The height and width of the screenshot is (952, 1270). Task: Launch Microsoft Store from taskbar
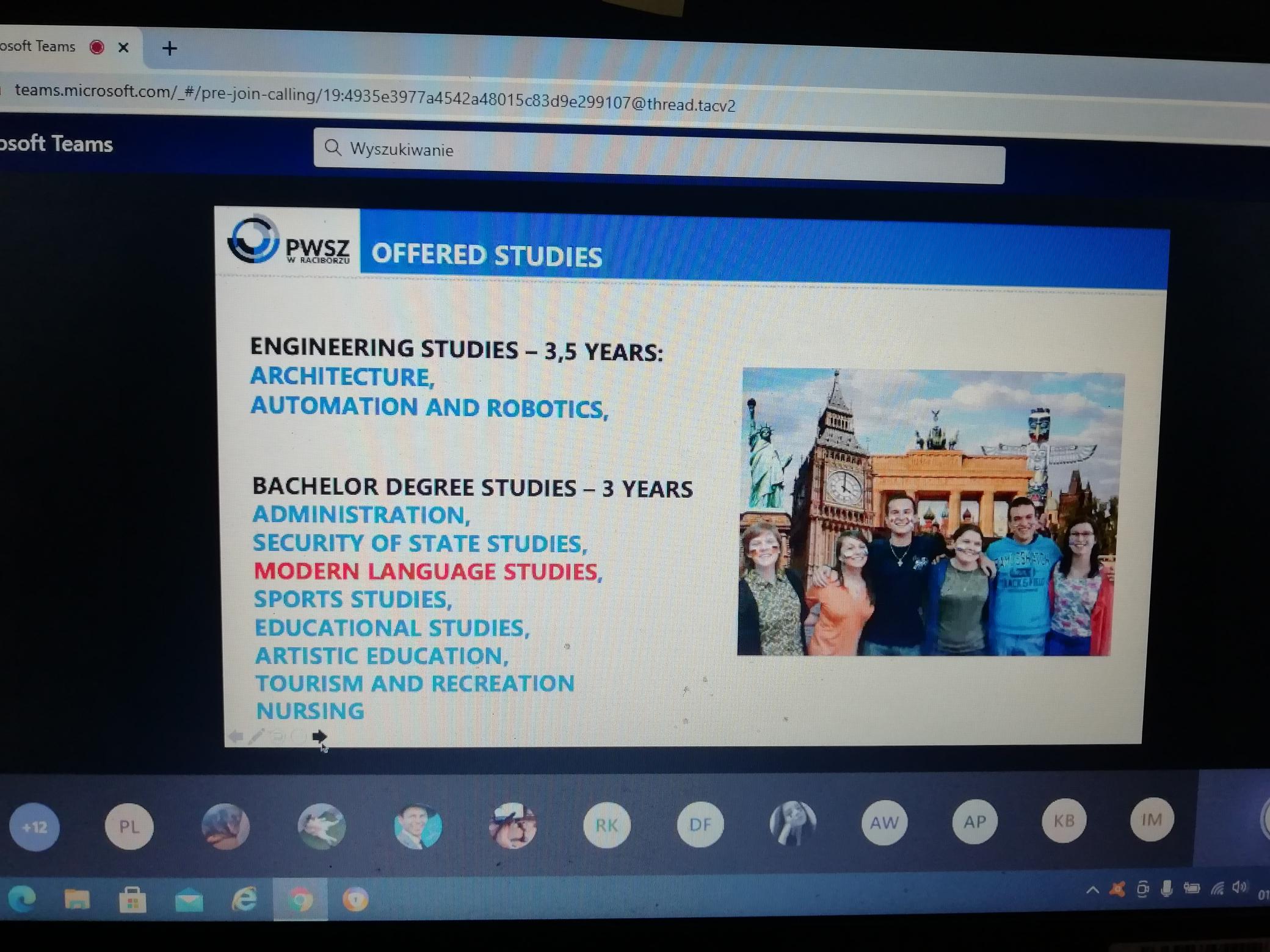point(132,900)
